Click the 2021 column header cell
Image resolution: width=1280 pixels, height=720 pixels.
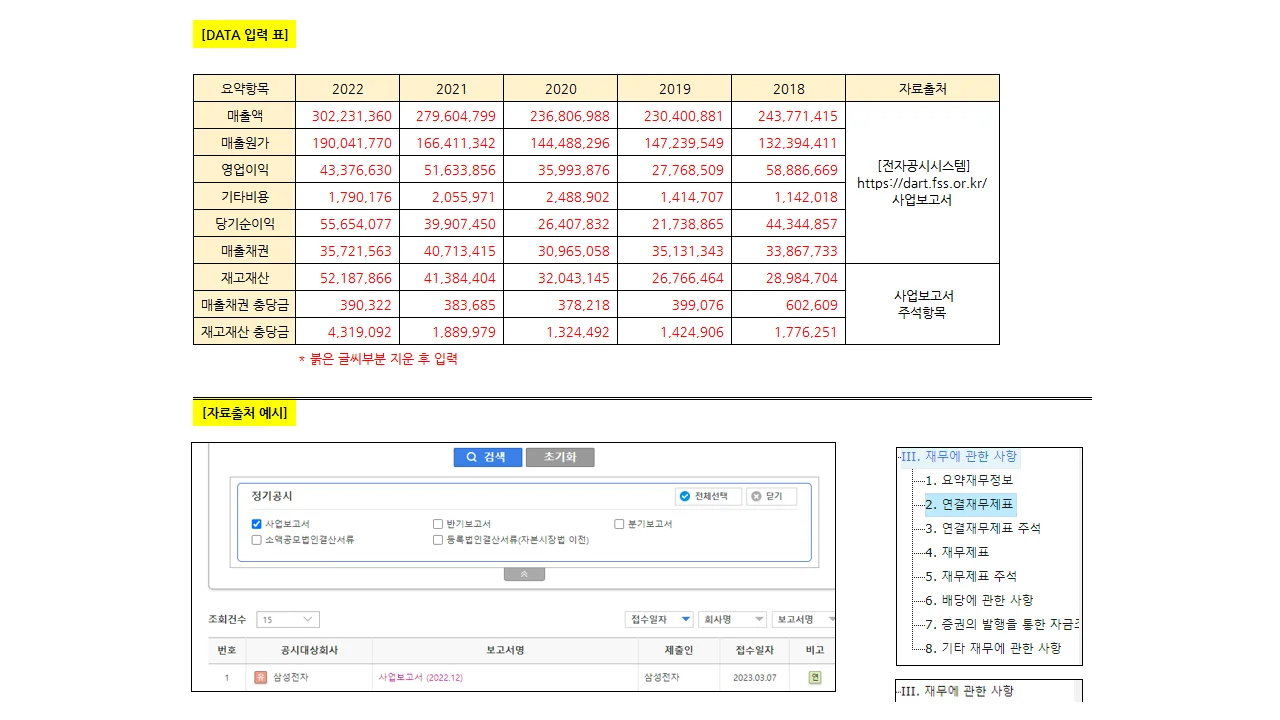point(452,88)
